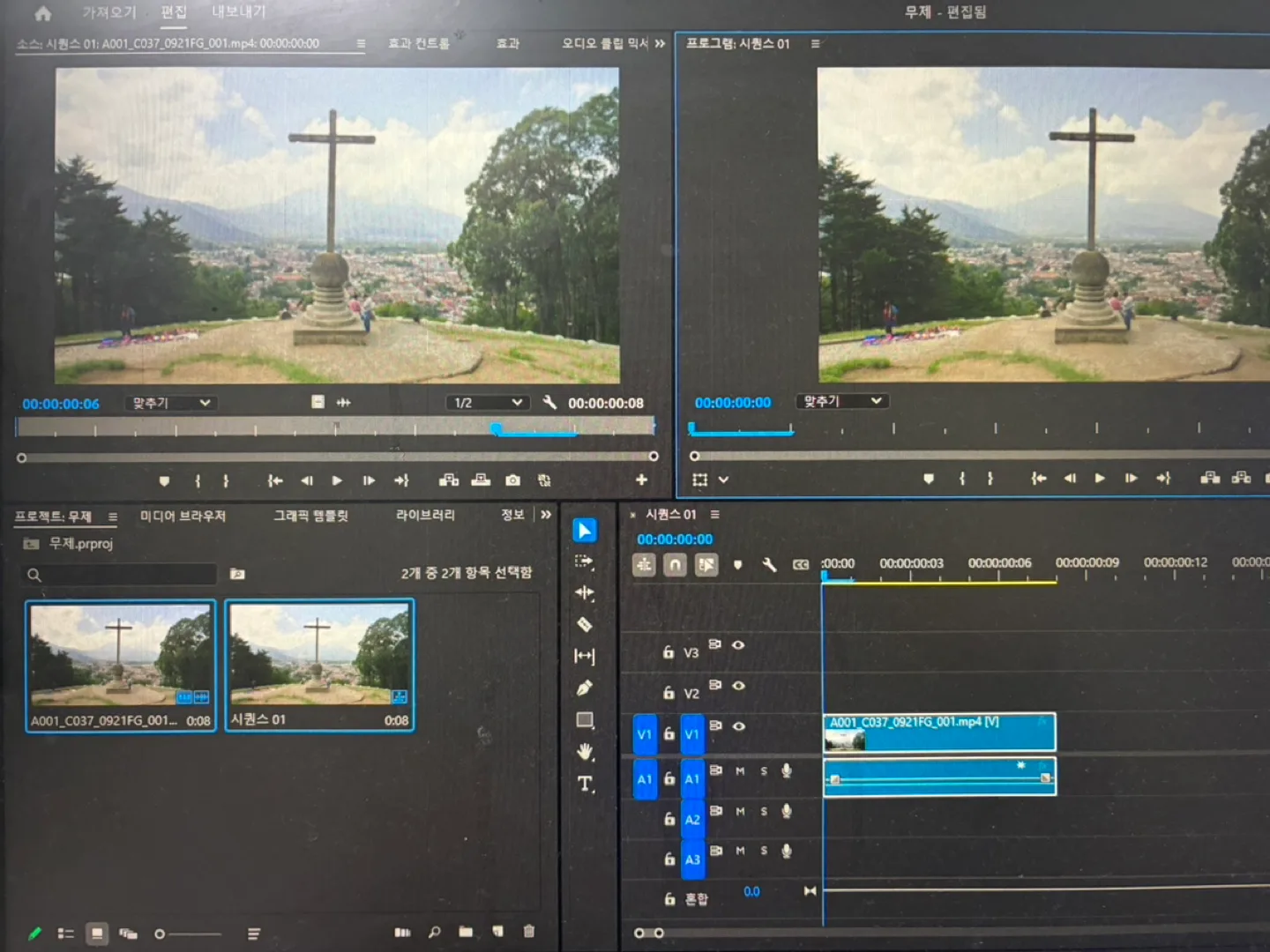Add marker in program monitor
1270x952 pixels.
point(928,479)
